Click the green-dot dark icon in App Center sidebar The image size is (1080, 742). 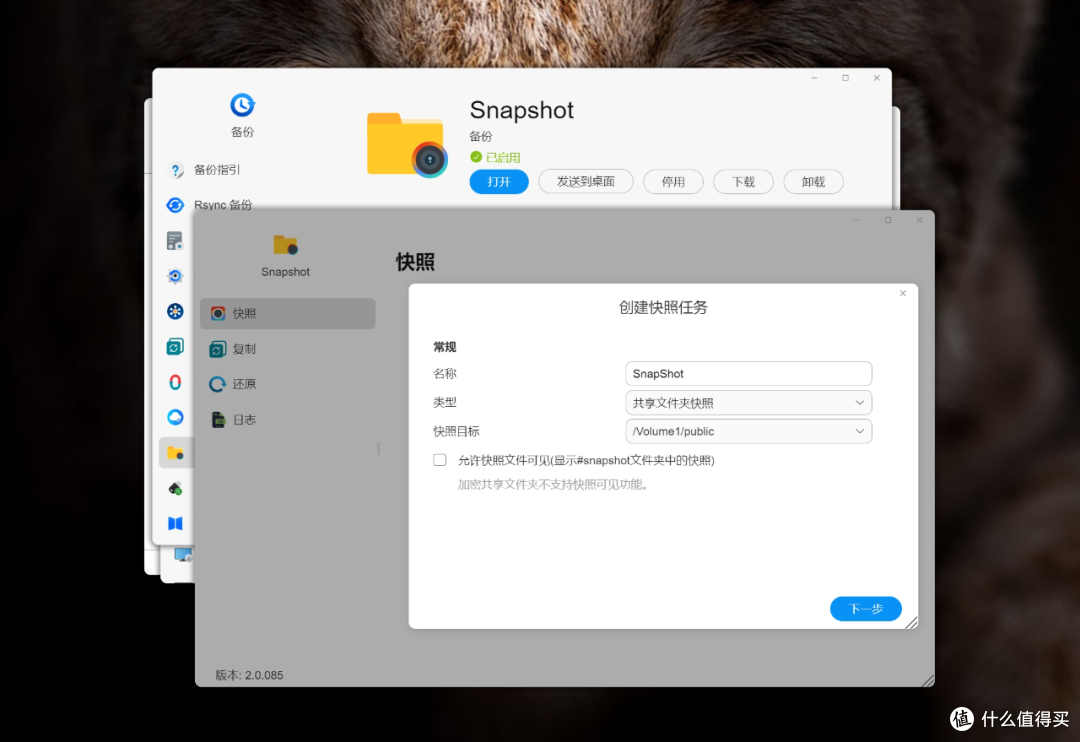175,488
